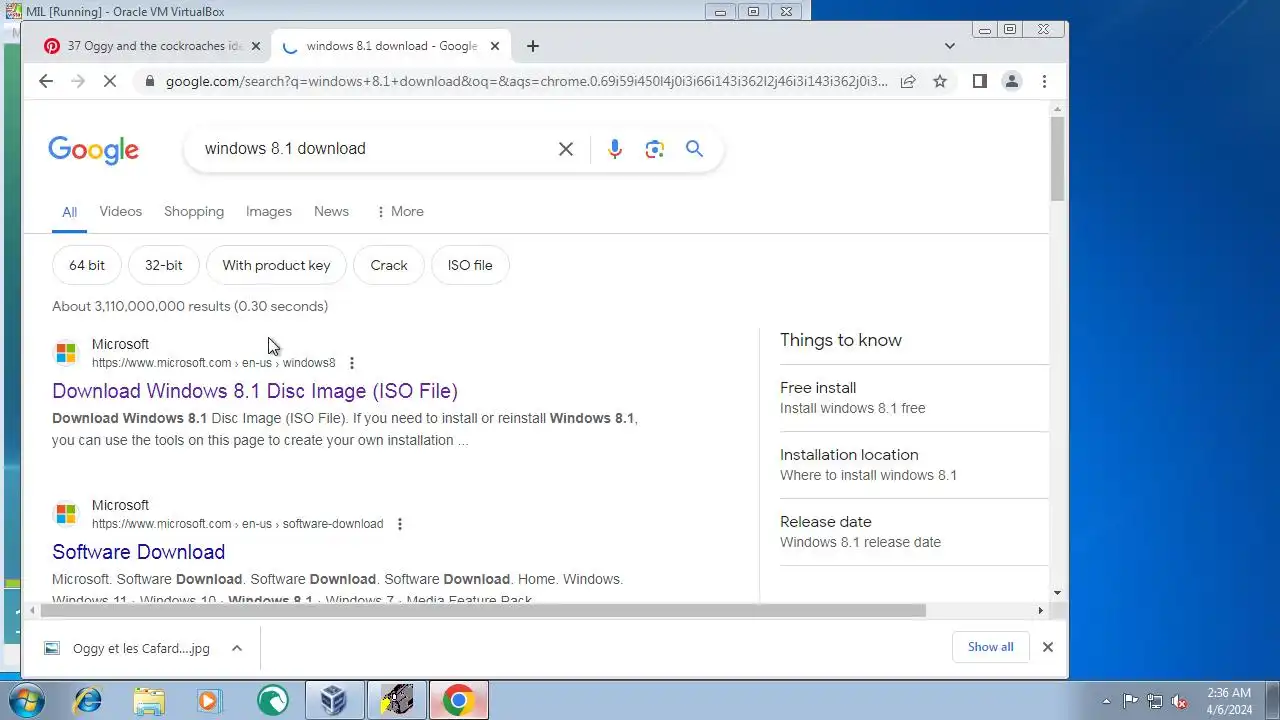Filter results by 64 bit chip
Screen dimensions: 1280x720
pyautogui.click(x=87, y=266)
